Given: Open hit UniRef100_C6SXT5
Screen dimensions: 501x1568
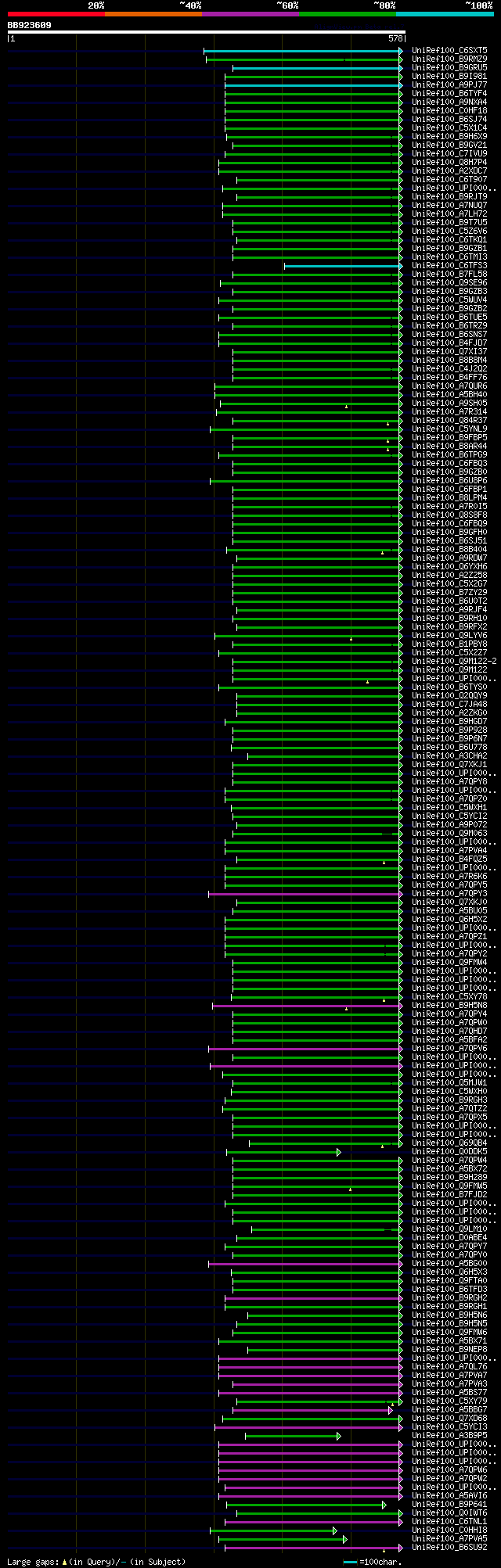Looking at the screenshot, I should tap(449, 51).
